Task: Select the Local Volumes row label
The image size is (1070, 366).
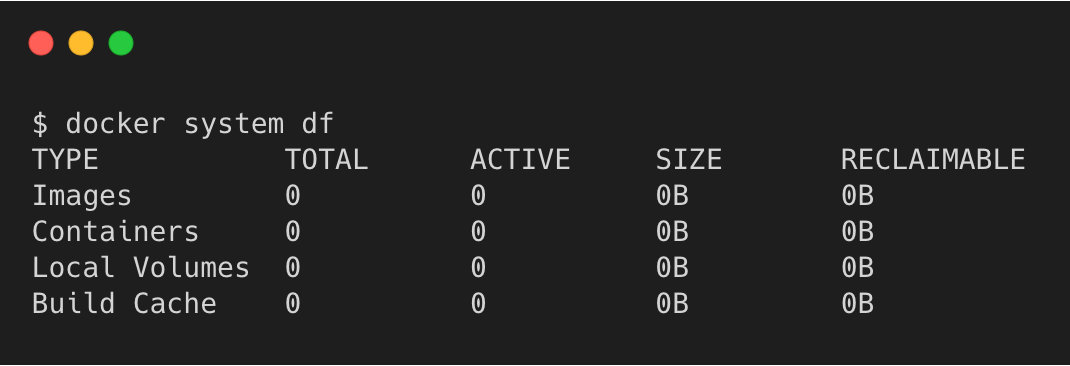Action: pyautogui.click(x=141, y=268)
